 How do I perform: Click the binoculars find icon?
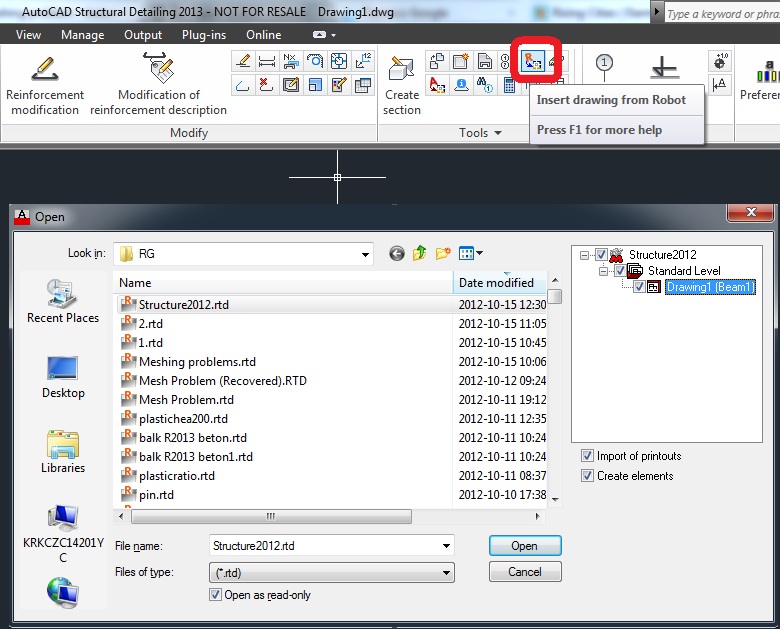pyautogui.click(x=485, y=85)
